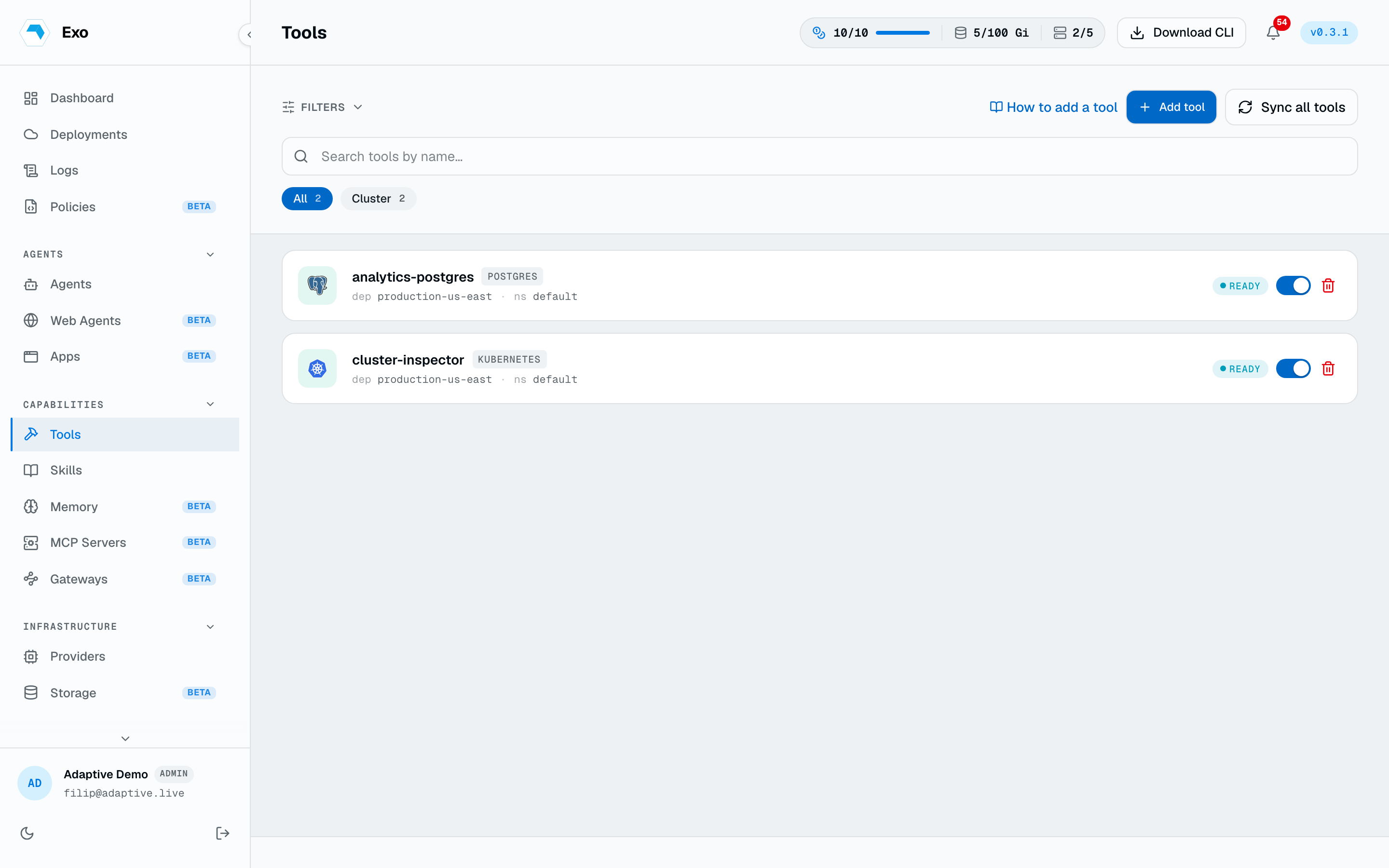Open the Filters dropdown
The image size is (1389, 868).
[x=322, y=108]
